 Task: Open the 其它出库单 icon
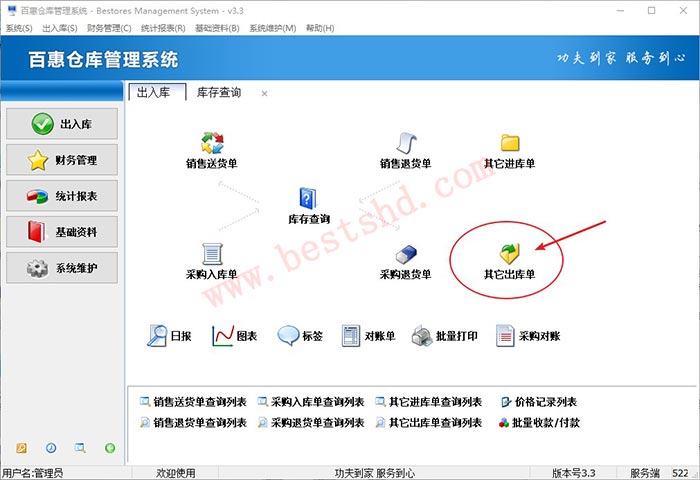tap(510, 254)
